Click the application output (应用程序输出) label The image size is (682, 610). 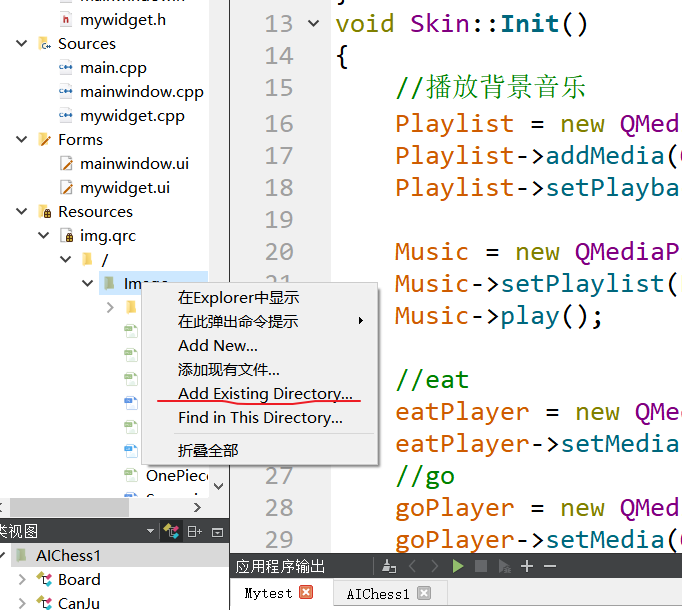coord(280,566)
